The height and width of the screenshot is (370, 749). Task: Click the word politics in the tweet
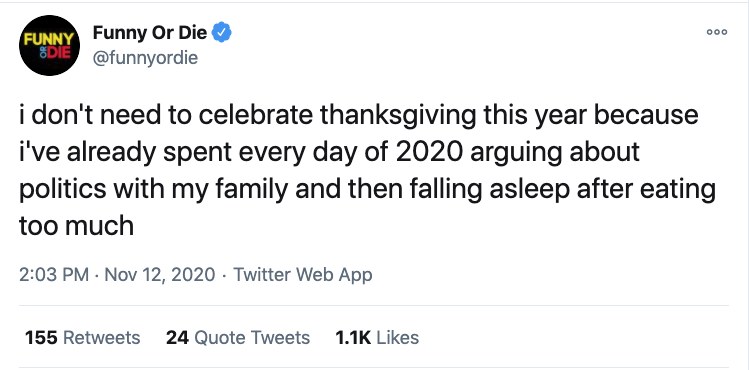(x=63, y=190)
